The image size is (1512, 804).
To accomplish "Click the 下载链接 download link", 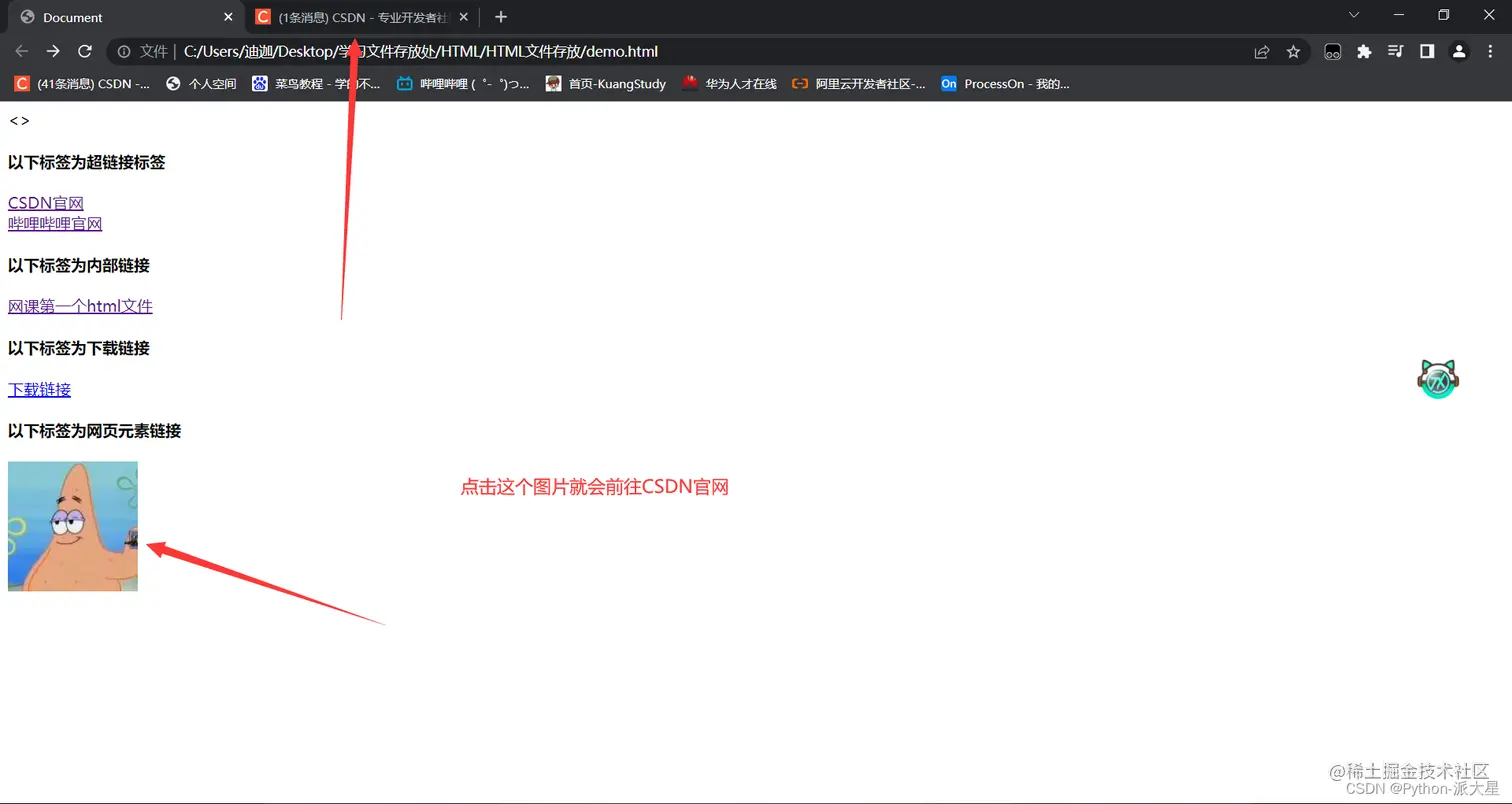I will [39, 389].
